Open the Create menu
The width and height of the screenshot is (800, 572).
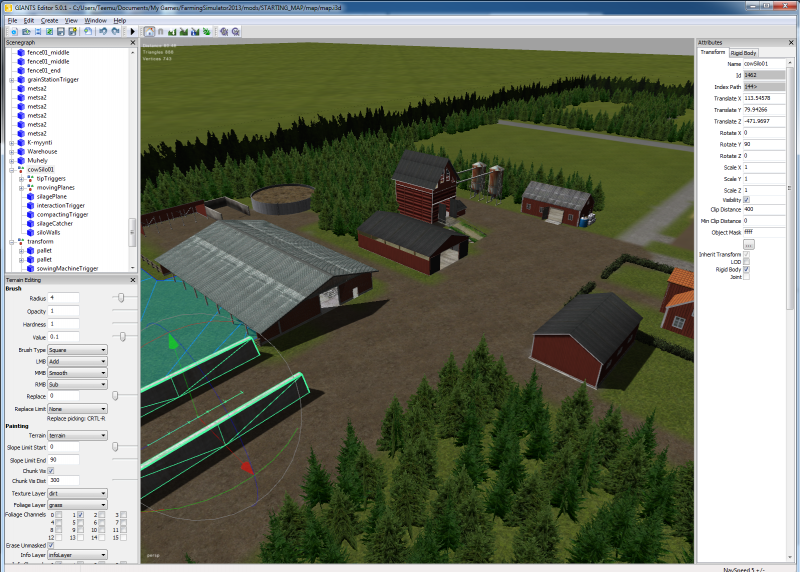49,20
